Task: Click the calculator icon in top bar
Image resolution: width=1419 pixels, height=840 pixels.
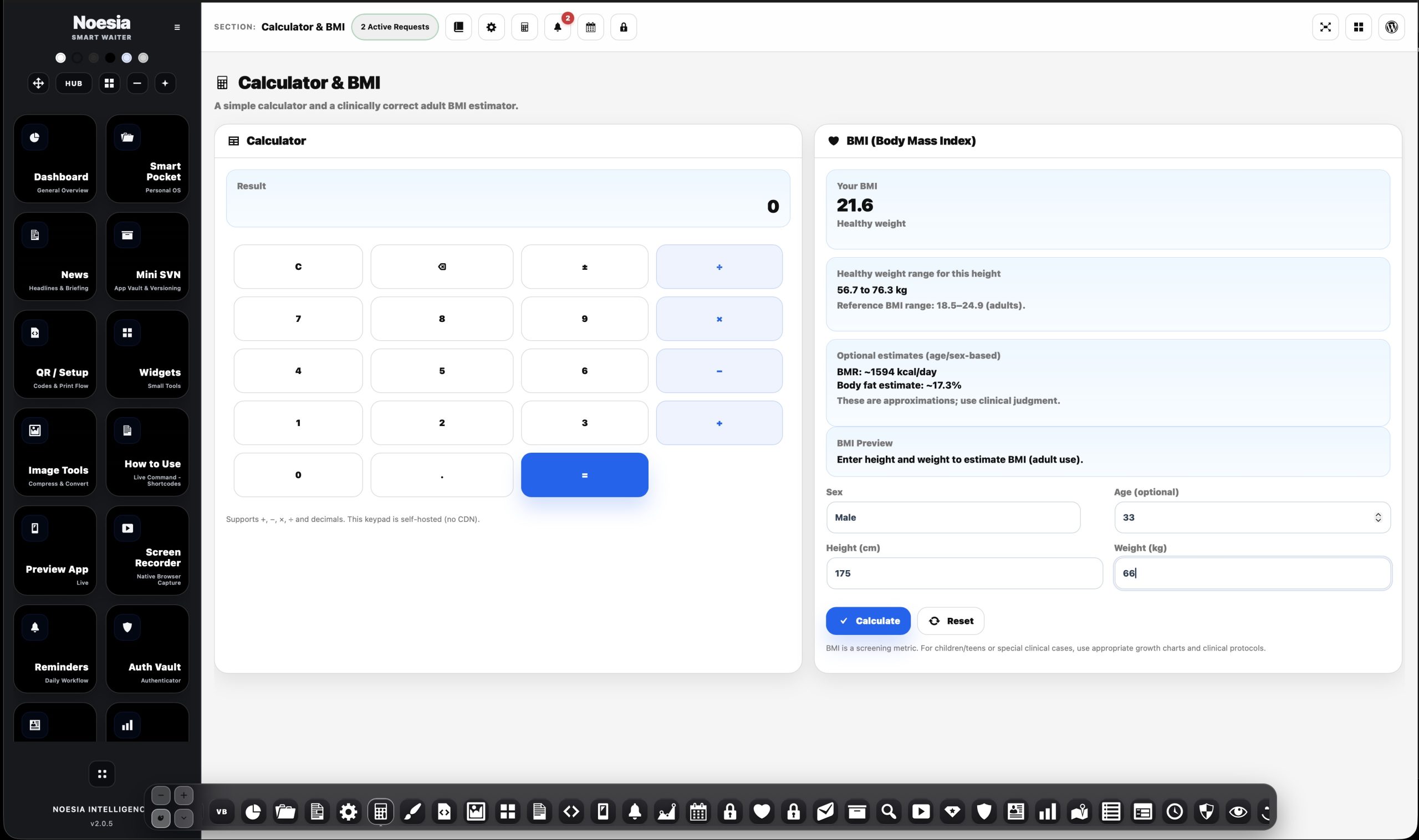Action: tap(524, 27)
